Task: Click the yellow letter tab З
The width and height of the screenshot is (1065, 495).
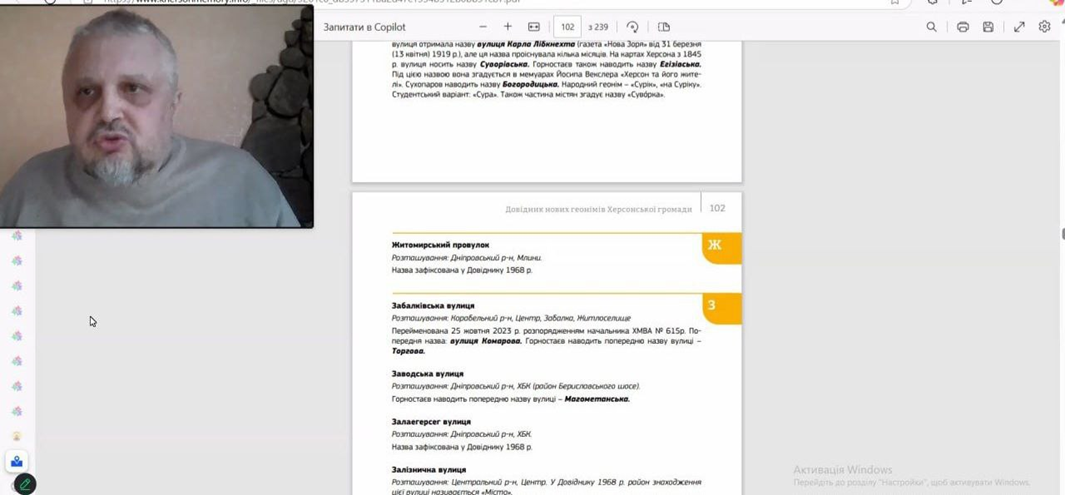Action: (721, 309)
